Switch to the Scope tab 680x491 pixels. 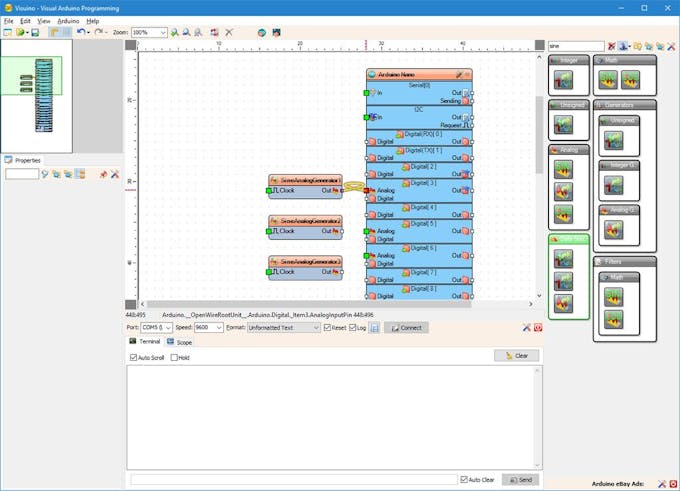180,342
